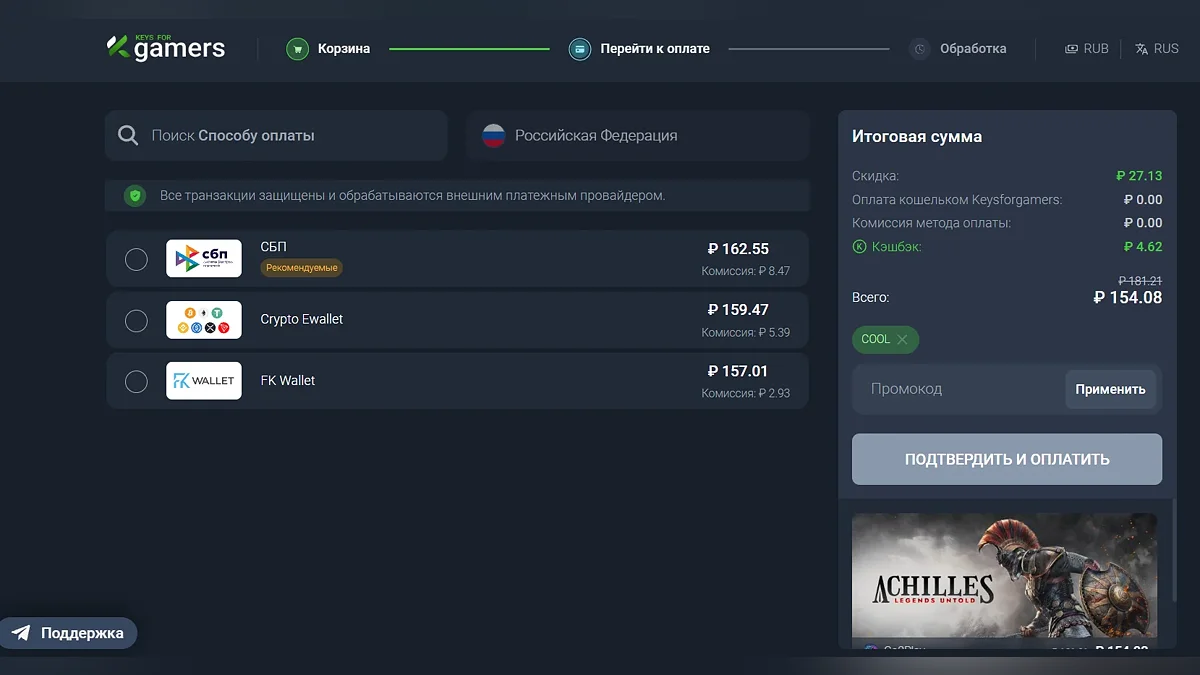Viewport: 1200px width, 675px height.
Task: Click the Подтвердить и оплатить button
Action: [1007, 459]
